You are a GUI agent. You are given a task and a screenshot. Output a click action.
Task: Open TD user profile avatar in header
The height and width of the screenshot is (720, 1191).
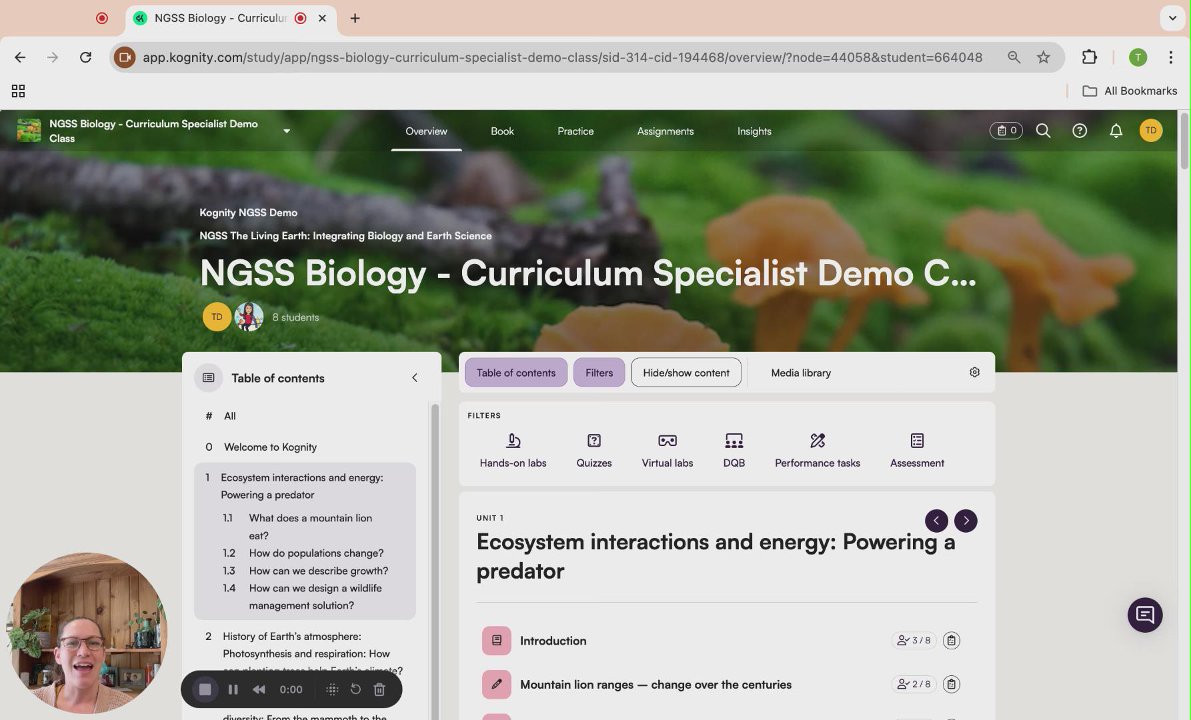[1151, 131]
